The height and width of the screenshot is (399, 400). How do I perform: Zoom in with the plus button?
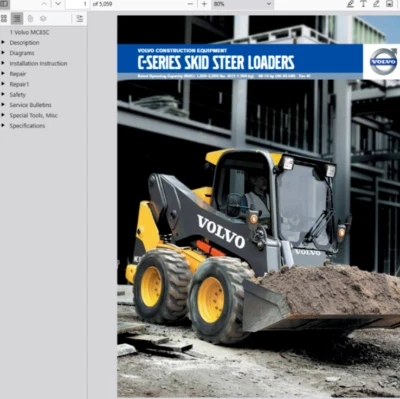point(204,4)
